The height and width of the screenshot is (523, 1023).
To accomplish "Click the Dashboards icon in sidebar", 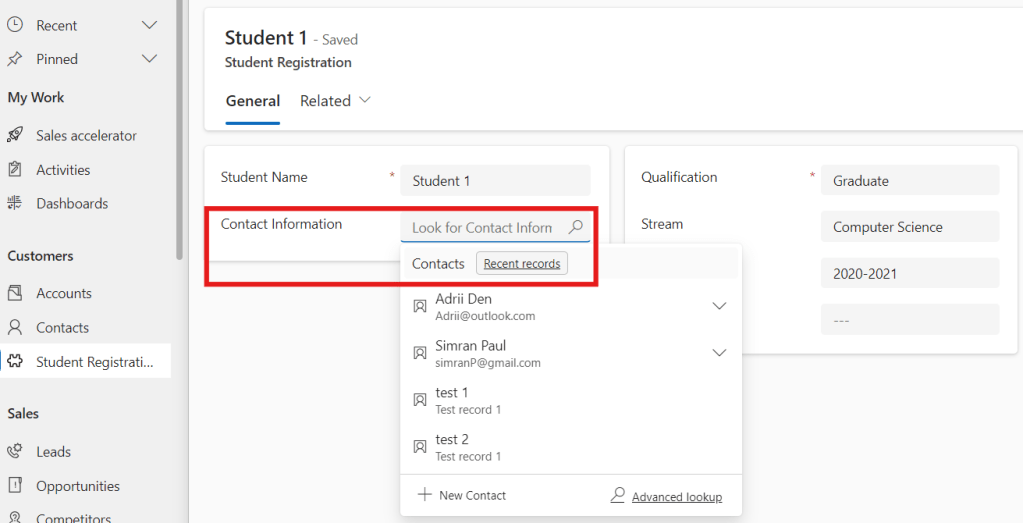I will 15,203.
